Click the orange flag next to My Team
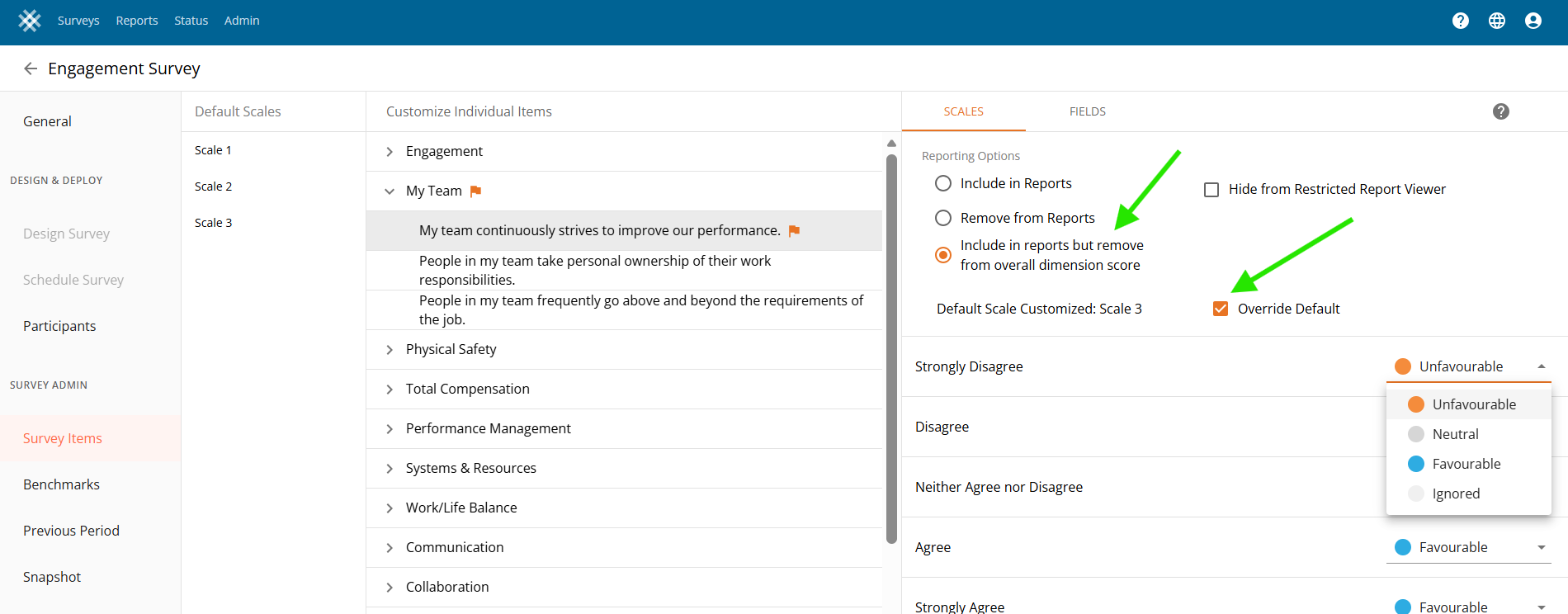Screen dimensions: 1568x614 tap(475, 191)
